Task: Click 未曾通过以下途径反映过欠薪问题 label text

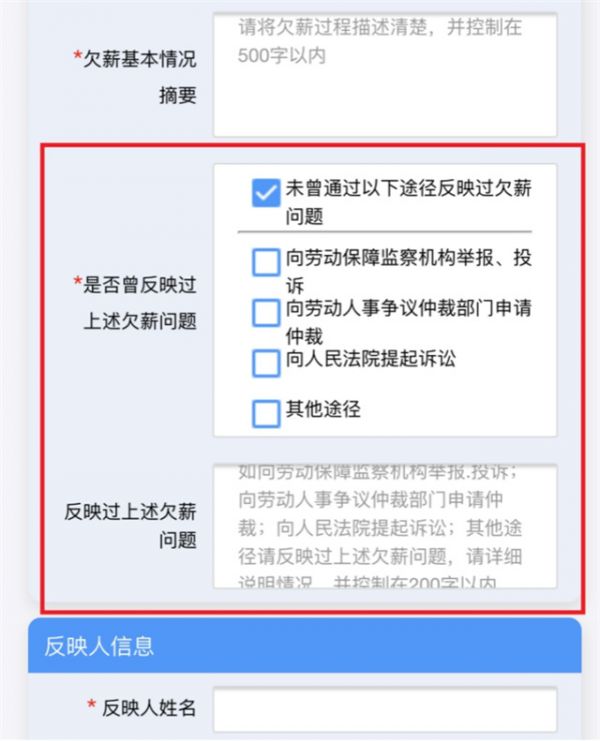Action: [x=409, y=202]
